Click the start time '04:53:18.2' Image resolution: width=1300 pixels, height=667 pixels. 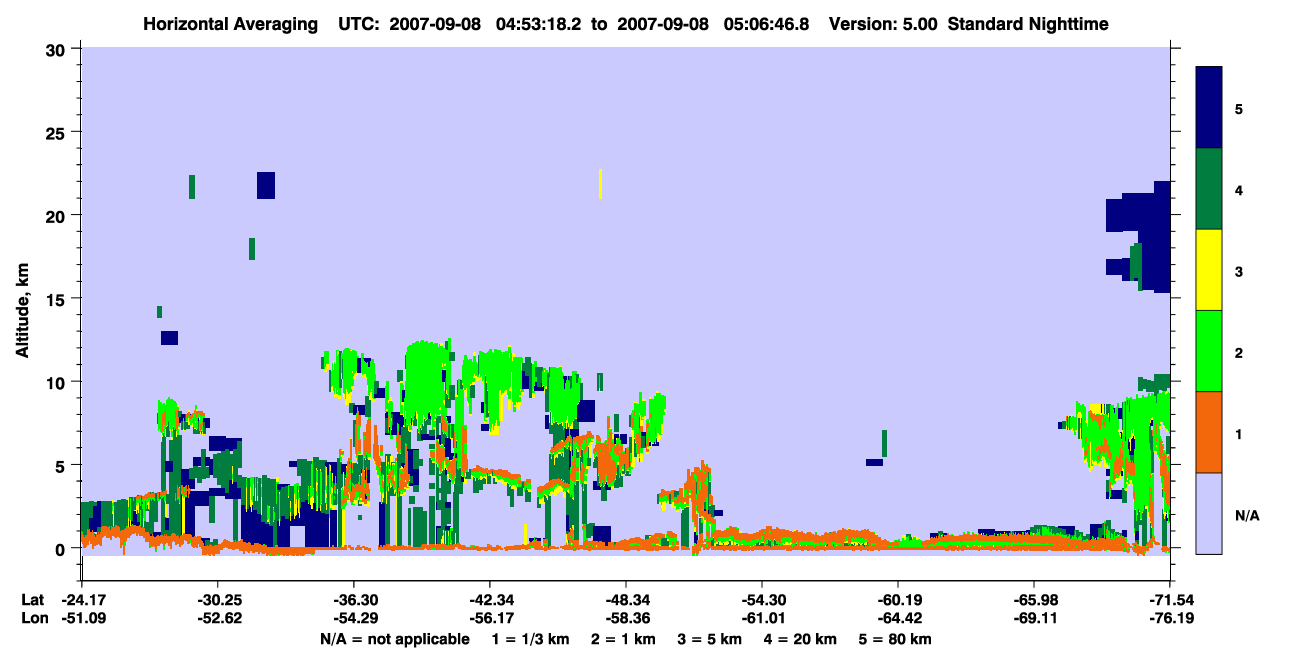tap(541, 24)
